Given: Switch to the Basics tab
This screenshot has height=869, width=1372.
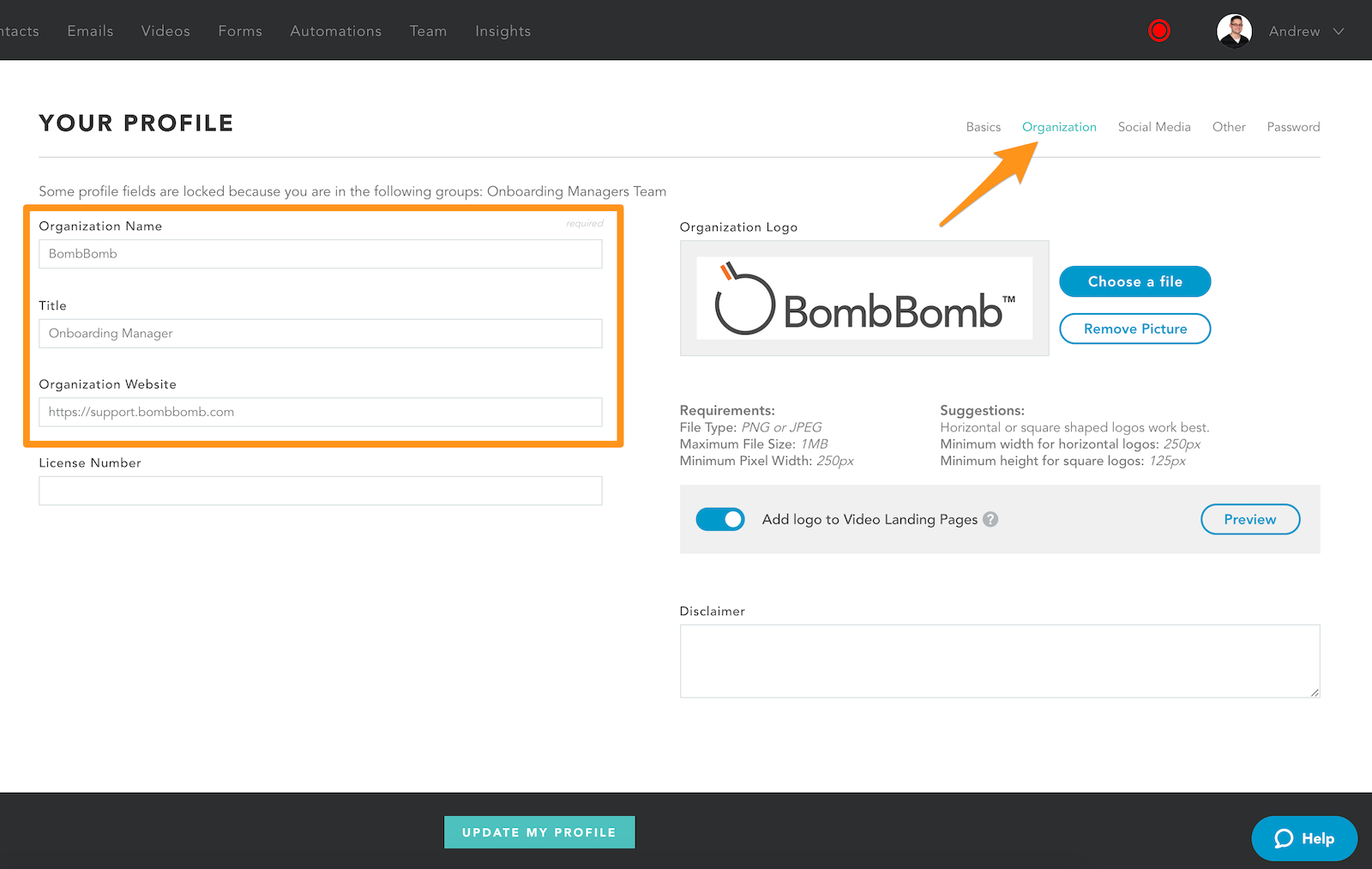Looking at the screenshot, I should click(x=983, y=127).
